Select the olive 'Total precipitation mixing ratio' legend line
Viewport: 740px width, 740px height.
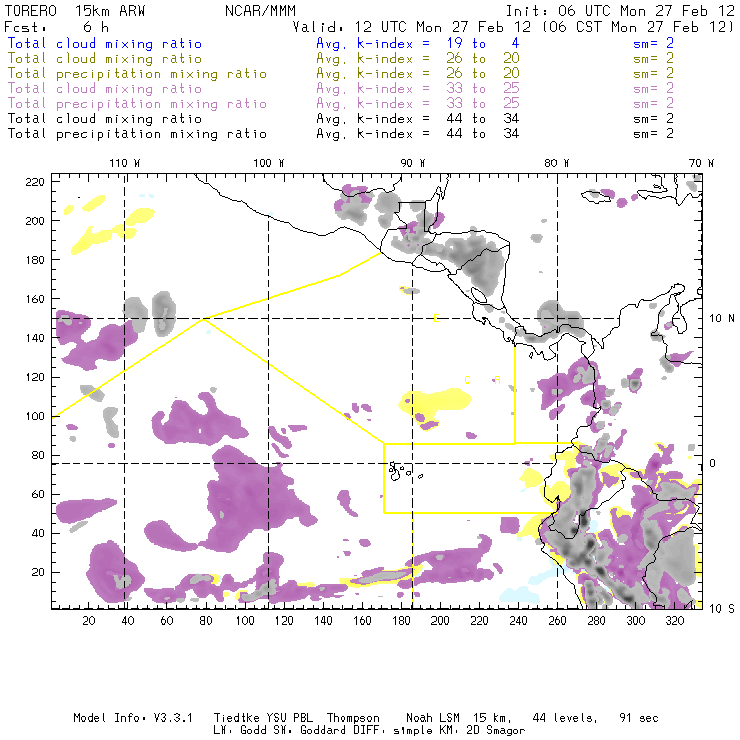coord(137,74)
